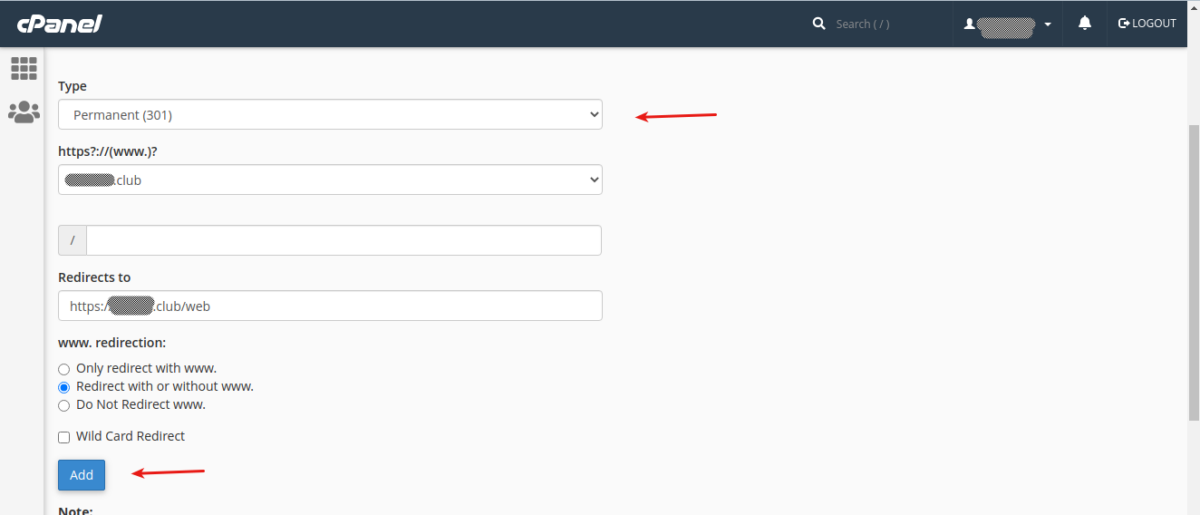Open the redirect Type dropdown
The image size is (1200, 515).
coord(330,115)
